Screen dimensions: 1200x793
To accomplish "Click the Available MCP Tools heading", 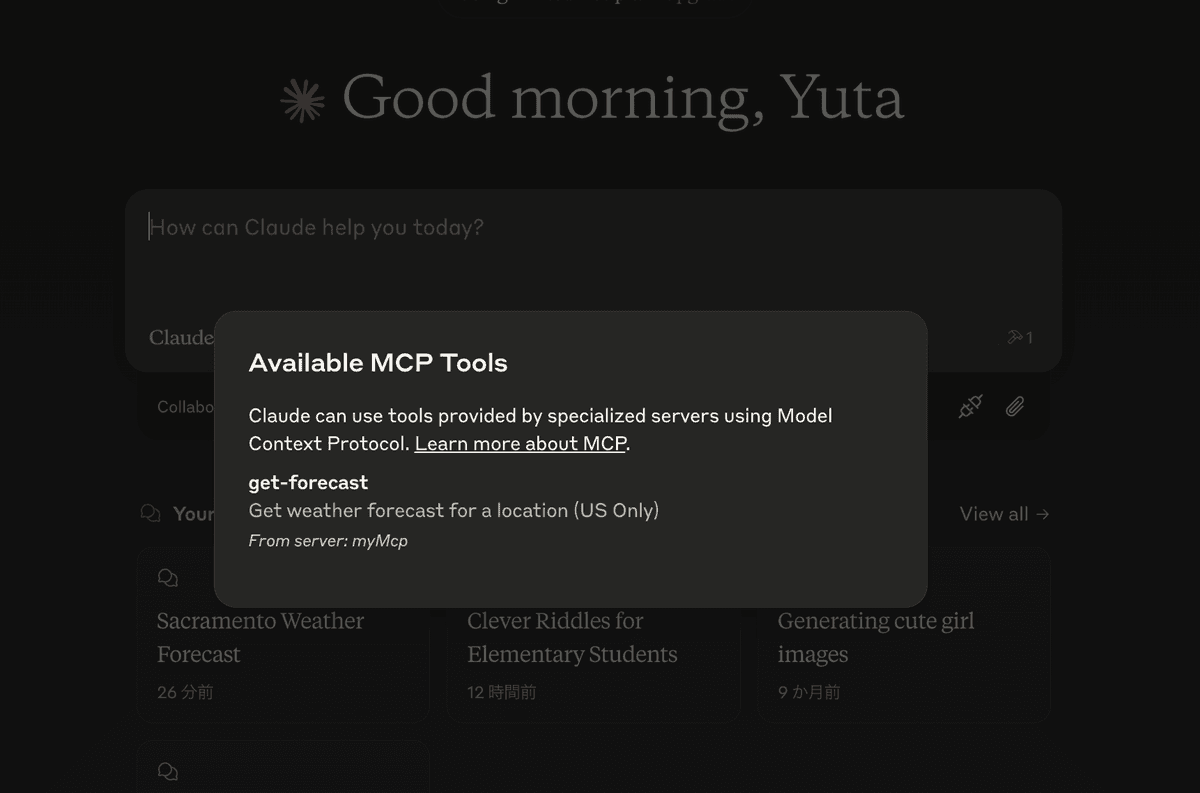I will [378, 363].
